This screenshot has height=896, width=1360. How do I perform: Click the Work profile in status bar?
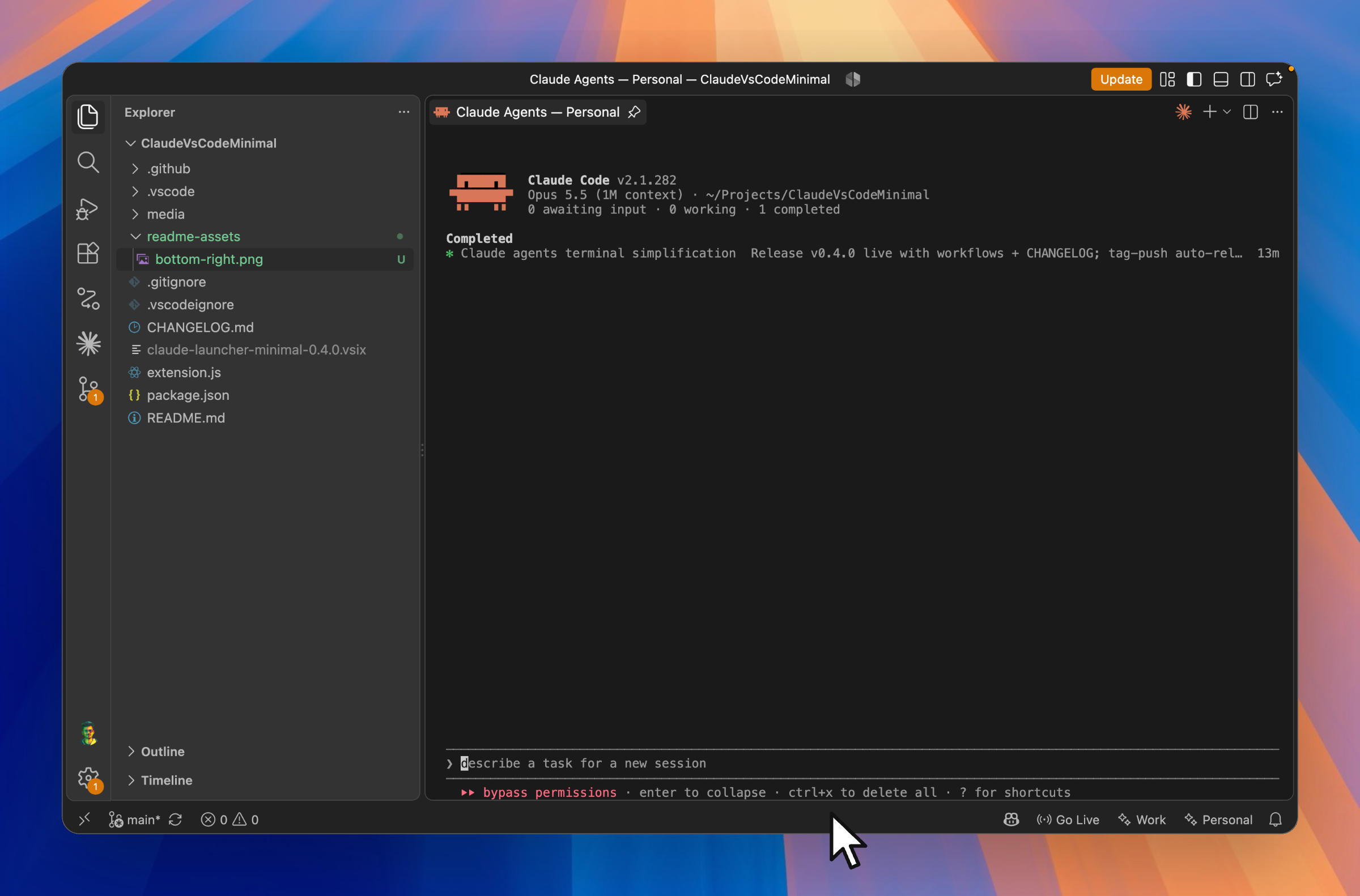(1142, 820)
